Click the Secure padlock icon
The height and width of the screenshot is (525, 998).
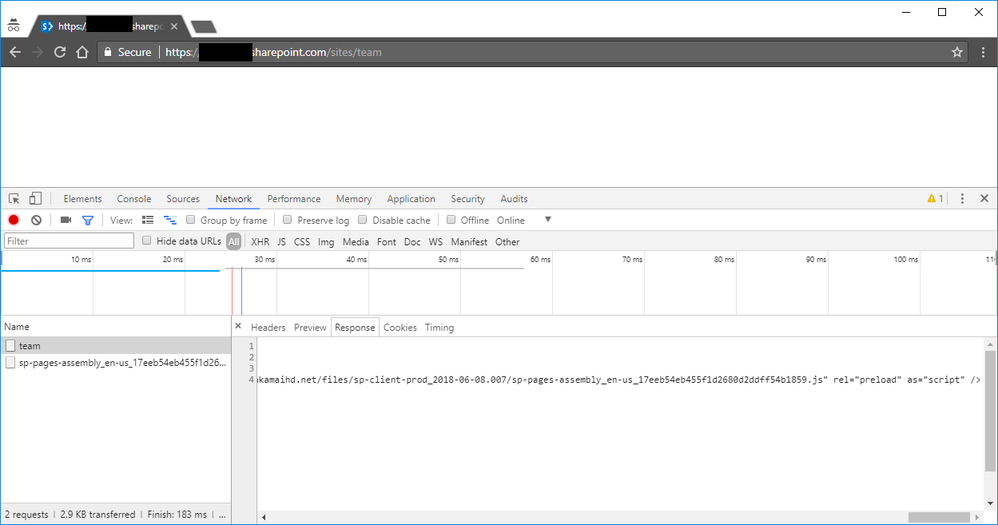(108, 52)
